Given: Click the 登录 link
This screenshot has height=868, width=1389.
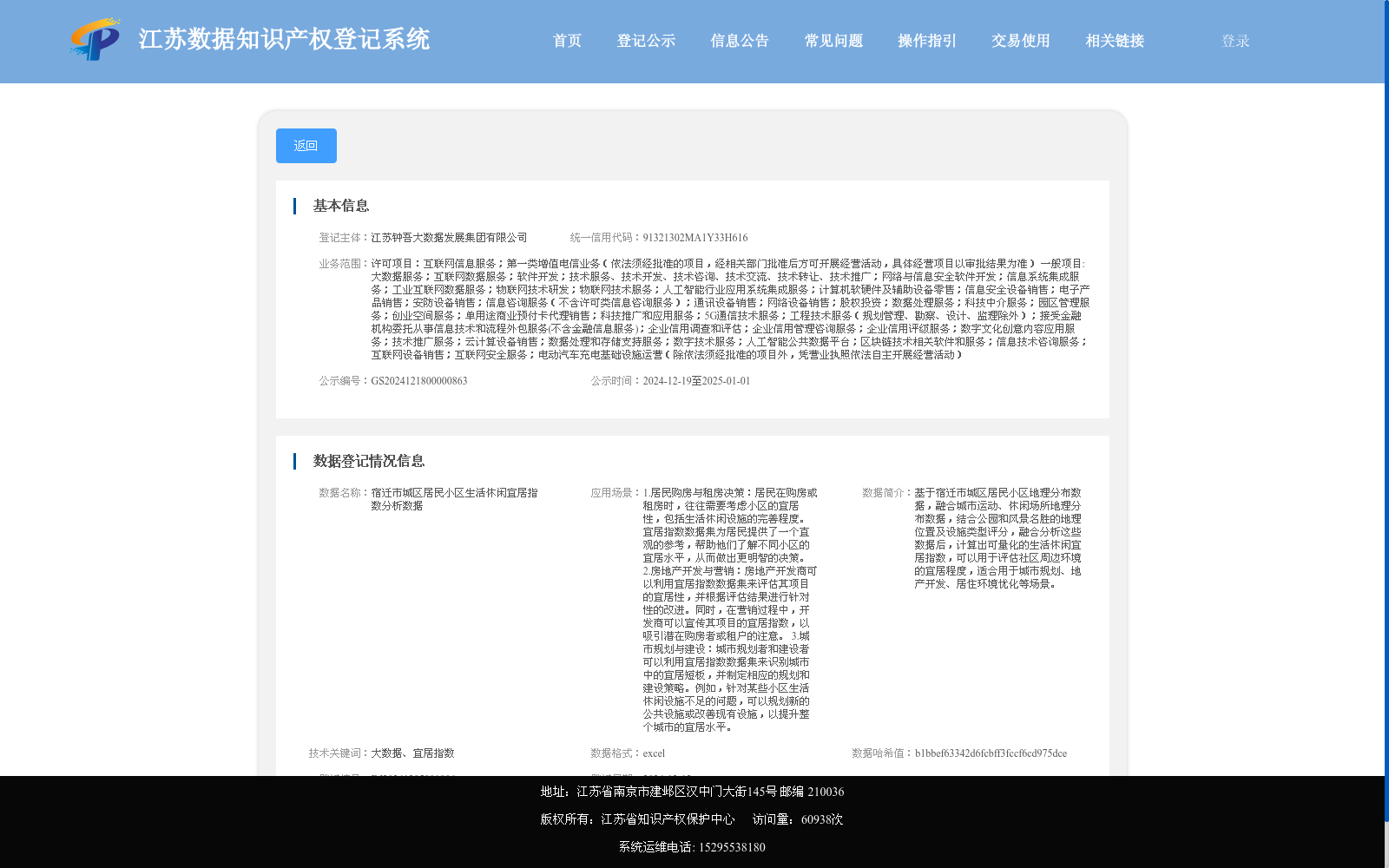Looking at the screenshot, I should coord(1235,41).
